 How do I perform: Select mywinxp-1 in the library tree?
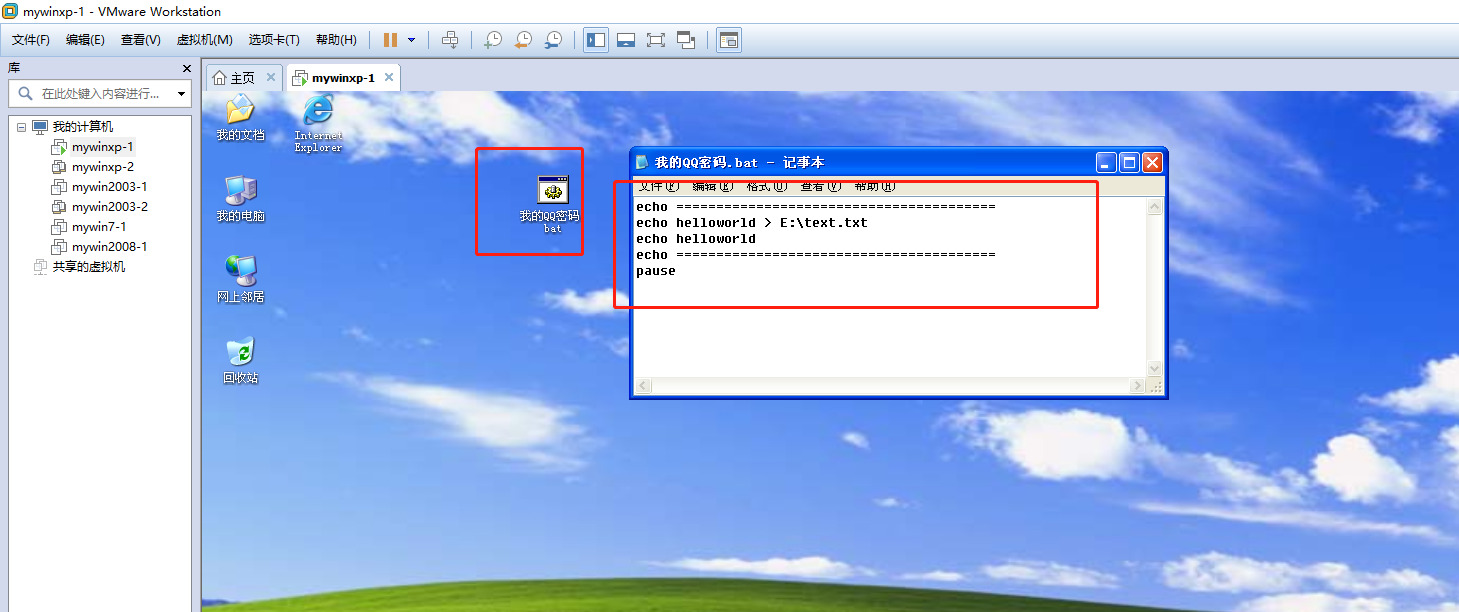[102, 147]
